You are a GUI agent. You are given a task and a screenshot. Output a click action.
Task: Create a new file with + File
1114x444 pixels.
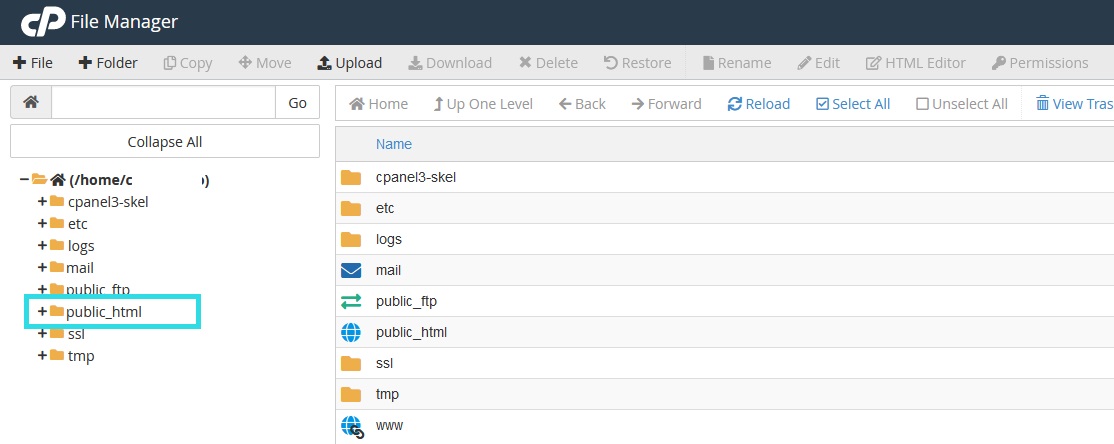coord(33,63)
